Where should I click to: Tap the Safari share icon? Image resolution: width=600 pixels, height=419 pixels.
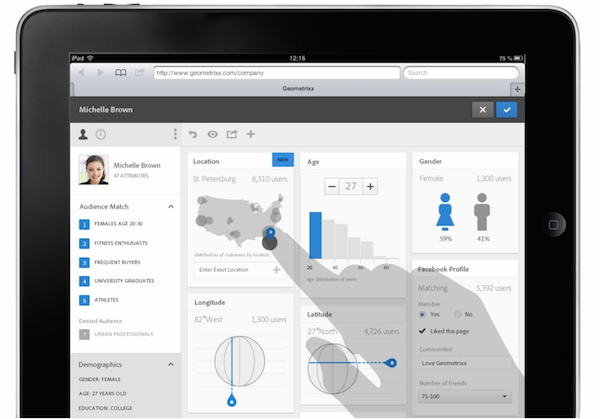coord(140,72)
